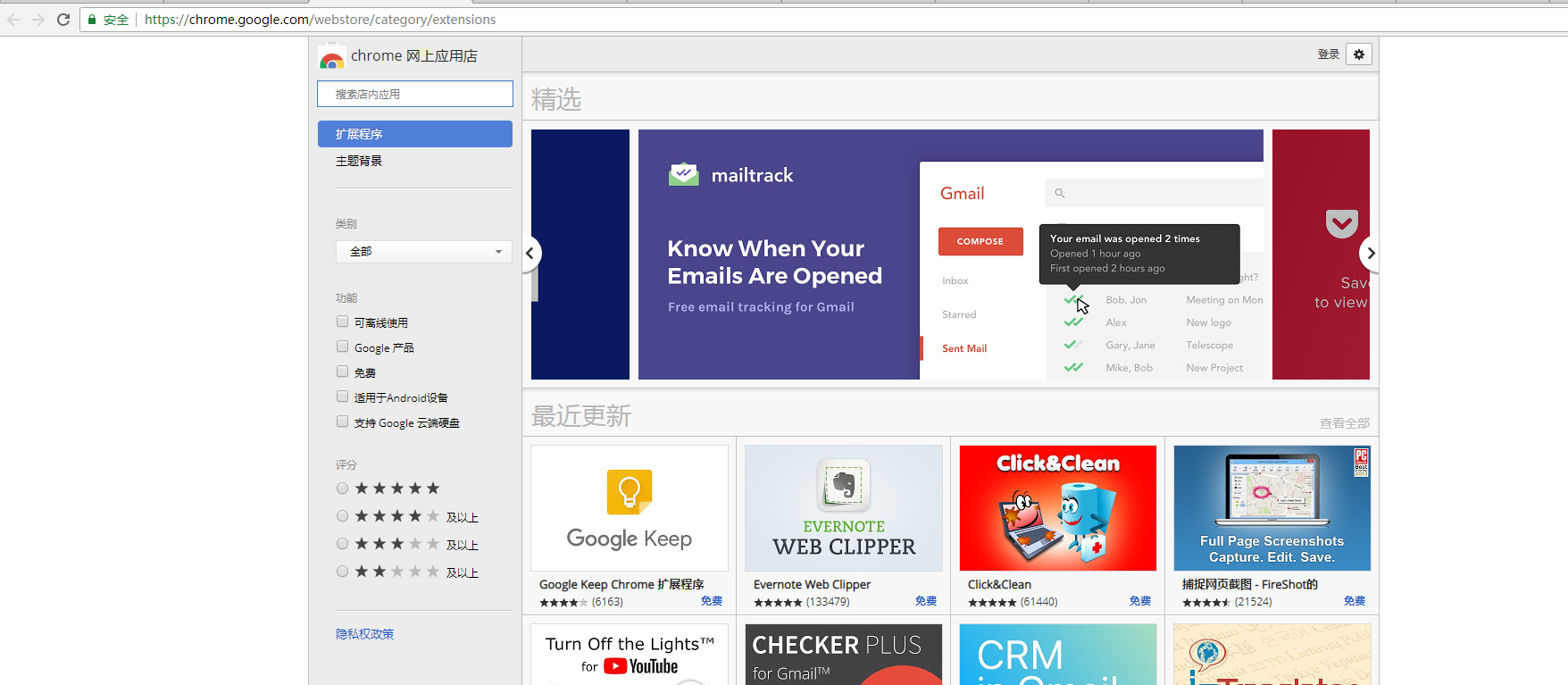The image size is (1568, 685).
Task: Click Evernote rating count (133479)
Action: click(x=828, y=602)
